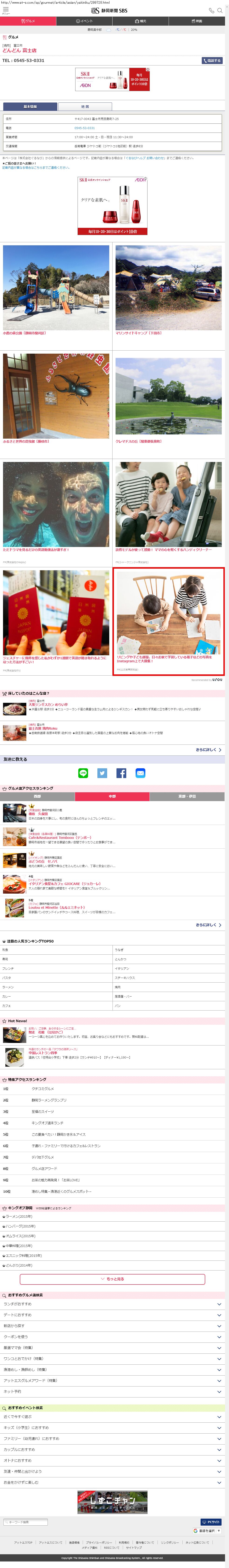Viewport: 229px width, 1568px height.
Task: Choose the 西部 ranking tab
Action: 38,796
